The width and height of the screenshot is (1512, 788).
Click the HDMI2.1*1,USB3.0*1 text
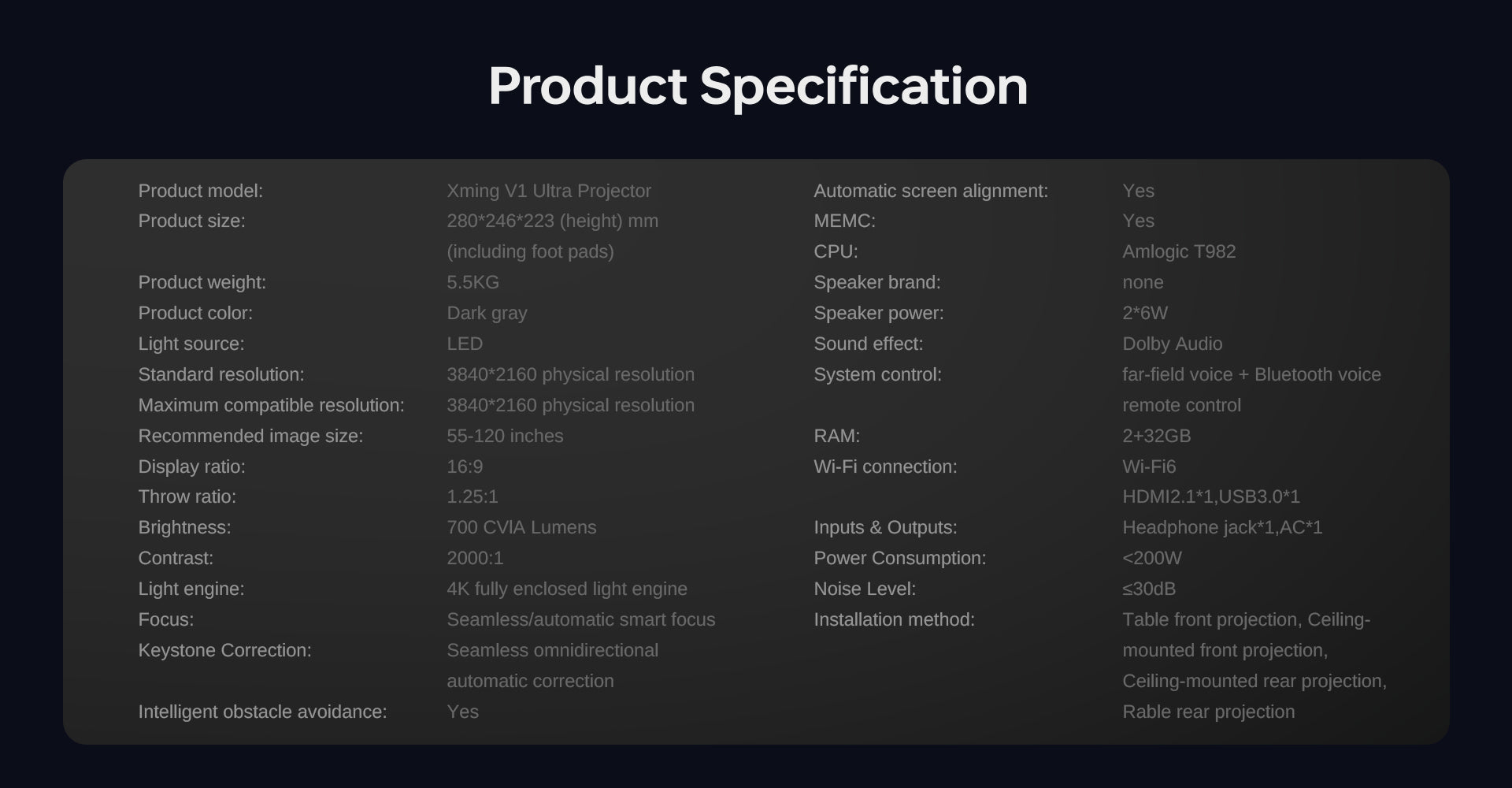point(1210,496)
